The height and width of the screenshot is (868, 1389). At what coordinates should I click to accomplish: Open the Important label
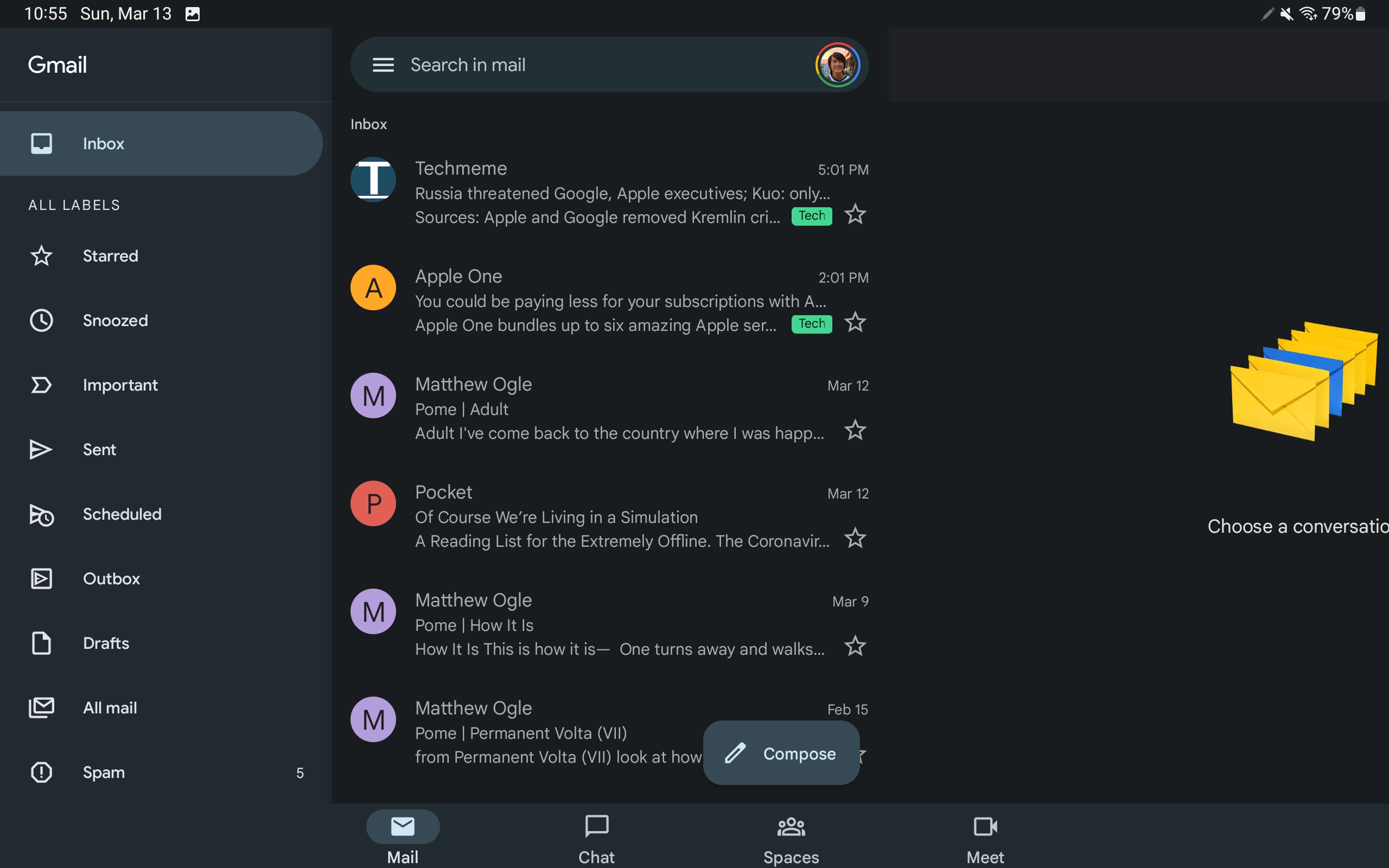point(120,385)
